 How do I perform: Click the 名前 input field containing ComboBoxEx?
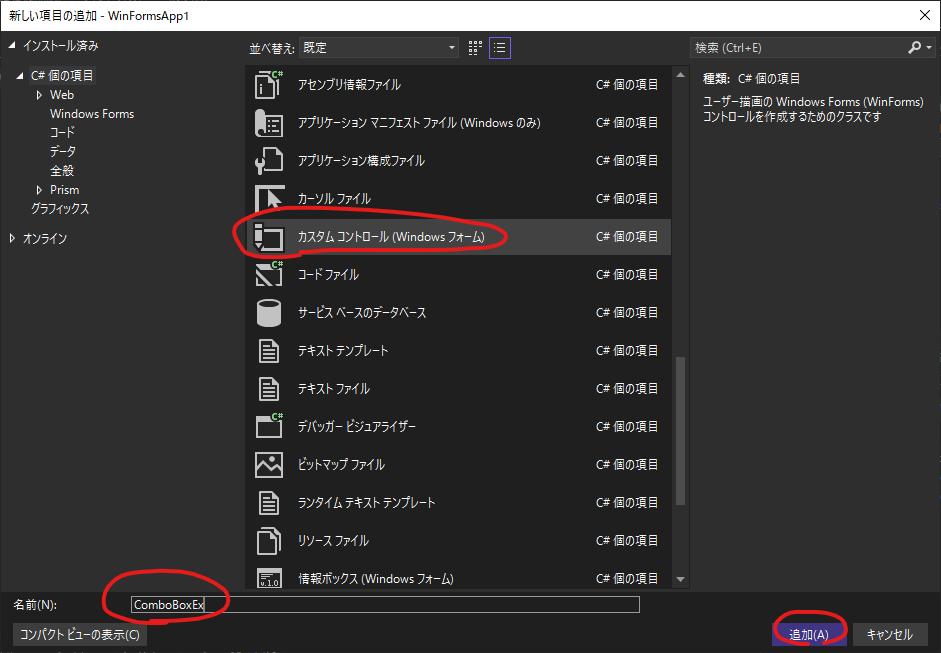point(385,605)
